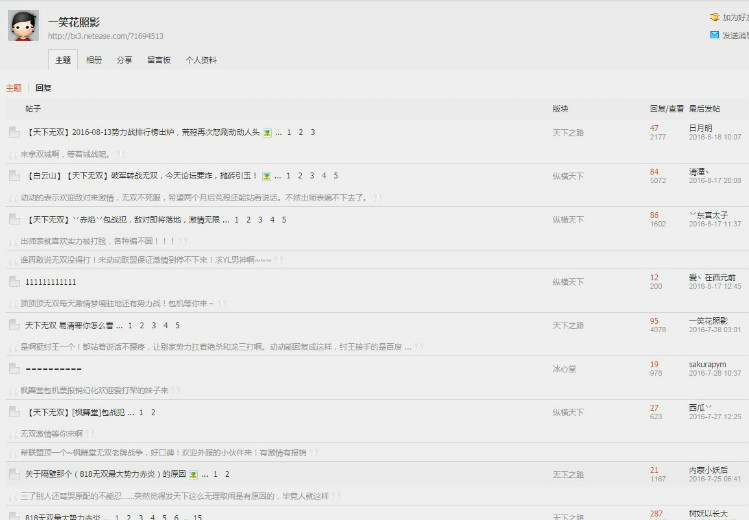This screenshot has height=520, width=749.
Task: Click the add friend icon
Action: 715,17
